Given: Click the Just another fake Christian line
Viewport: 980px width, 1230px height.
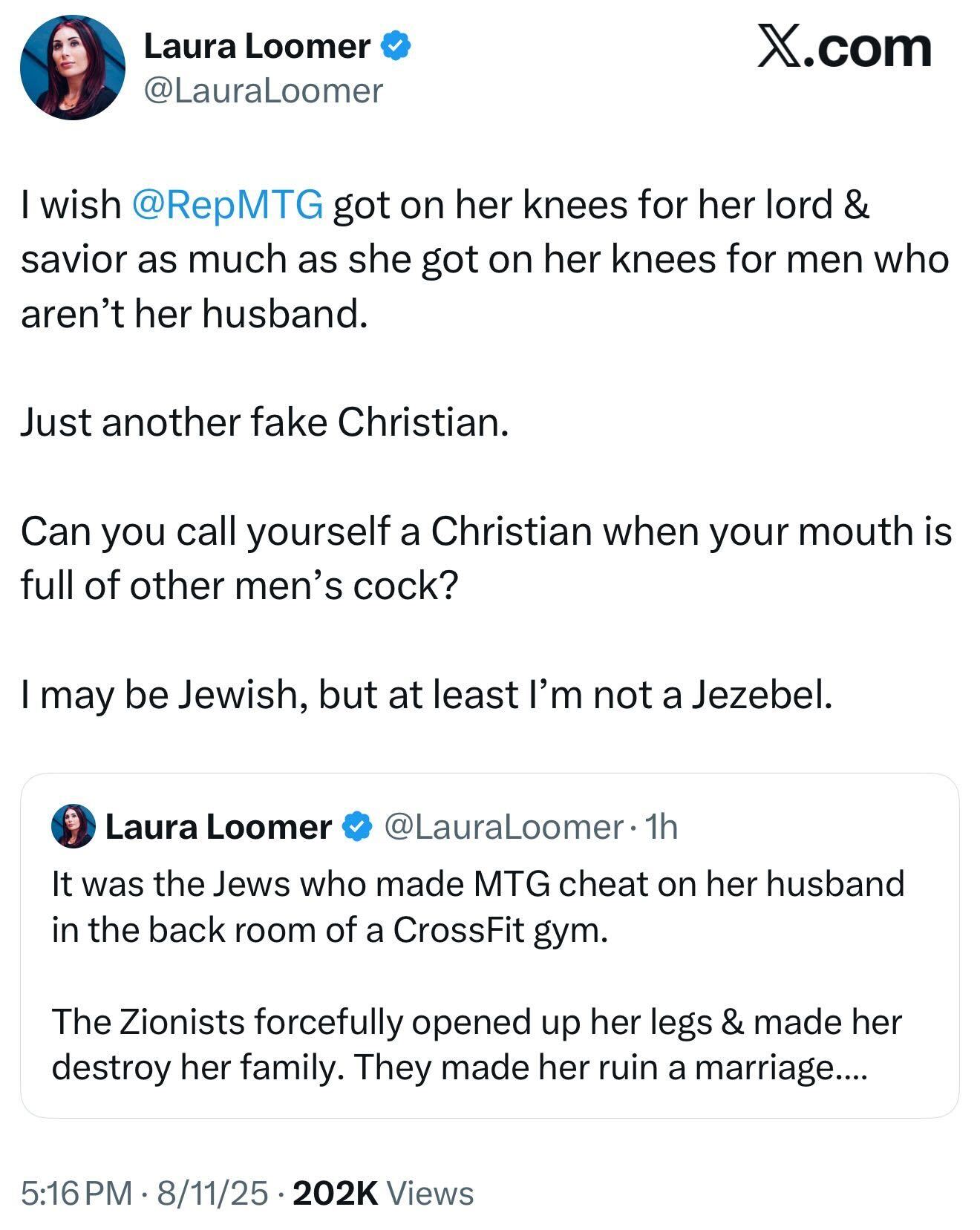Looking at the screenshot, I should (264, 422).
